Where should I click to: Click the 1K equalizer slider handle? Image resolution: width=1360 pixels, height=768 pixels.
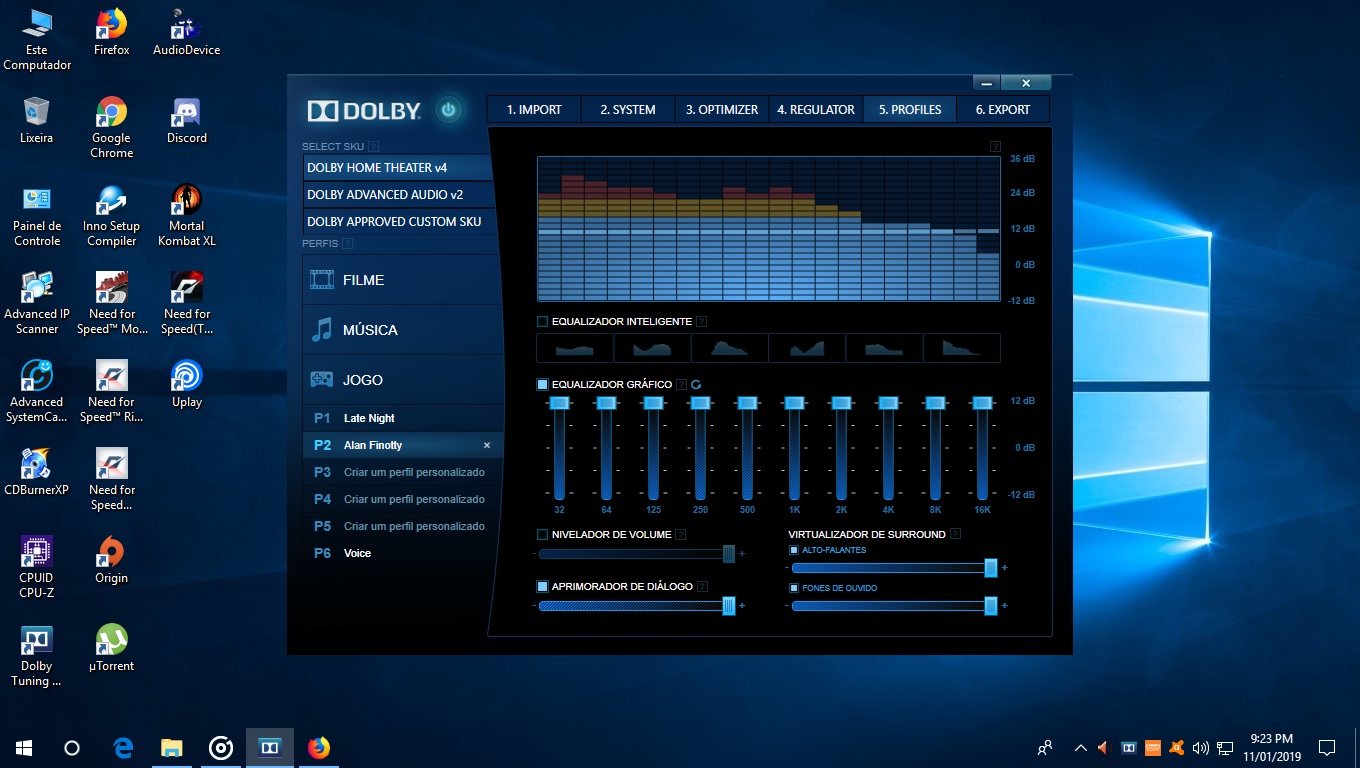coord(794,403)
